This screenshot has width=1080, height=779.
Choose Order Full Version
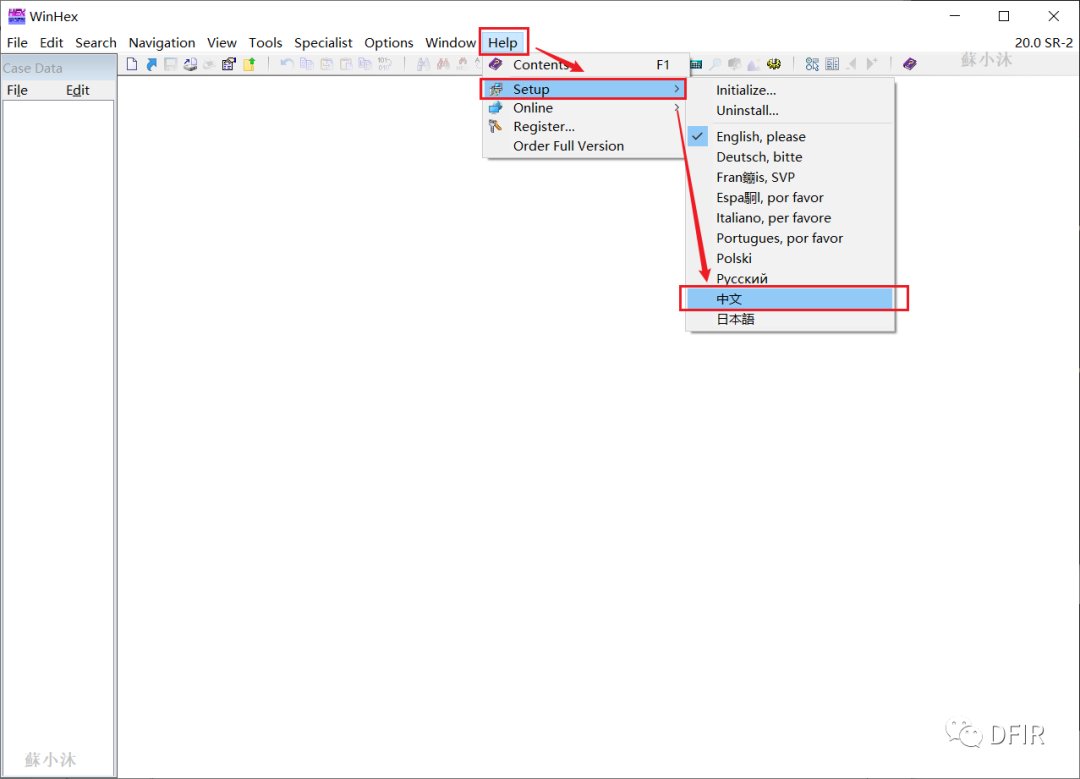click(584, 145)
